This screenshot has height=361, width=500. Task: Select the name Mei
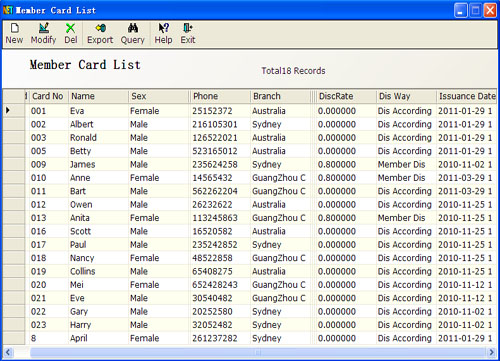(77, 285)
